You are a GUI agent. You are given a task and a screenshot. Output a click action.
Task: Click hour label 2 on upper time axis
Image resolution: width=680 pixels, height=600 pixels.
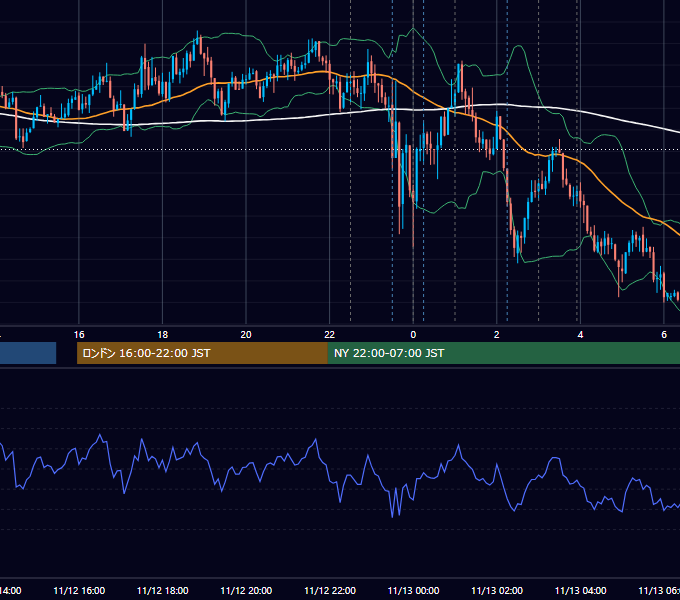(x=497, y=335)
